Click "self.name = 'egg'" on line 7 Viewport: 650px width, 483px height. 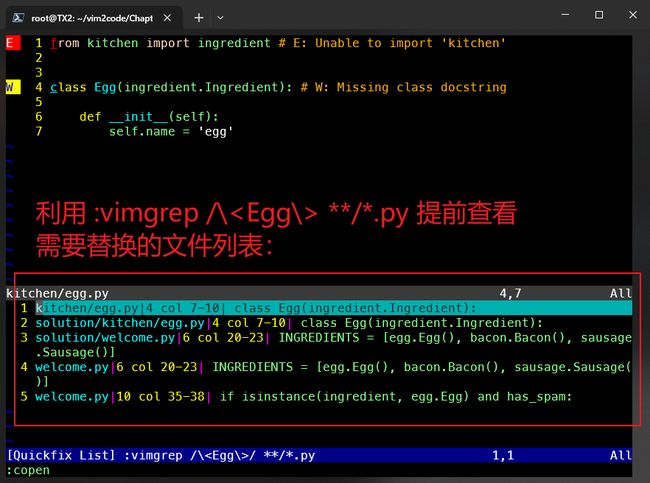click(x=171, y=131)
